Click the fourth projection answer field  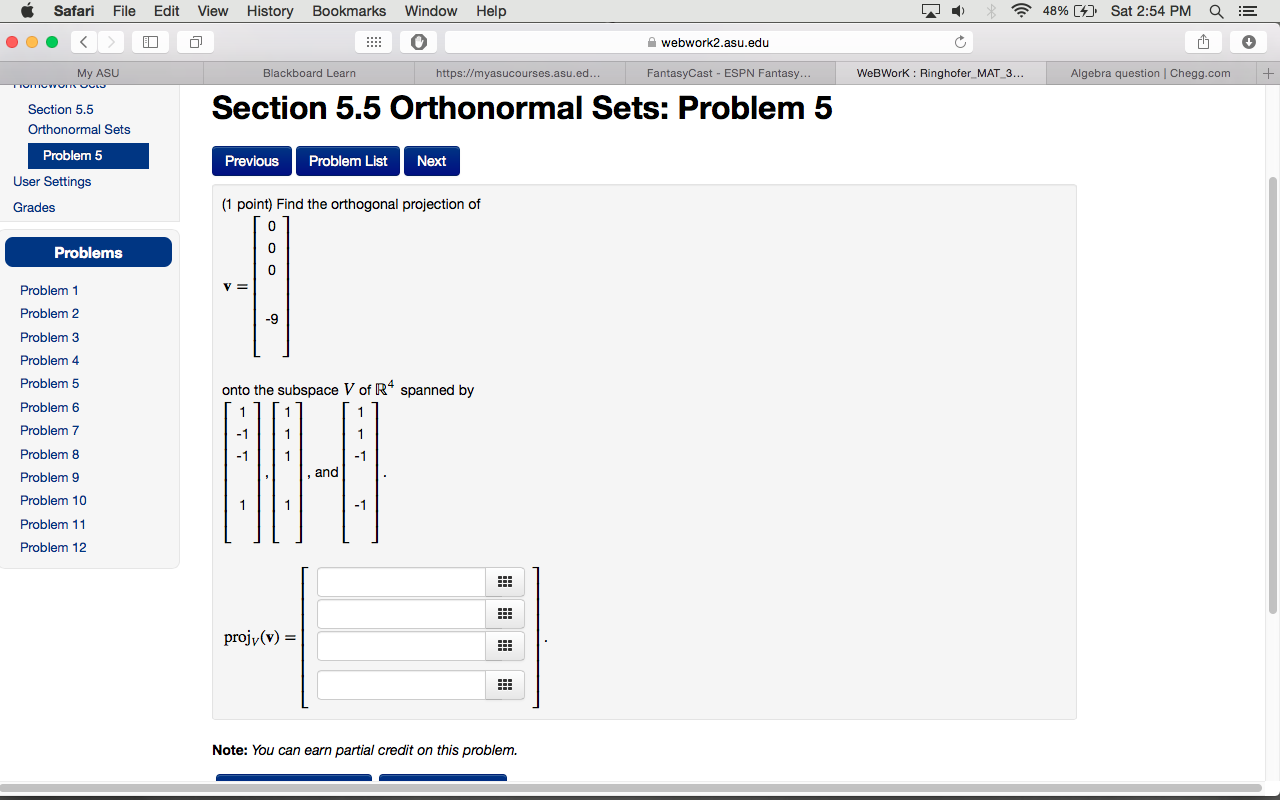point(401,685)
